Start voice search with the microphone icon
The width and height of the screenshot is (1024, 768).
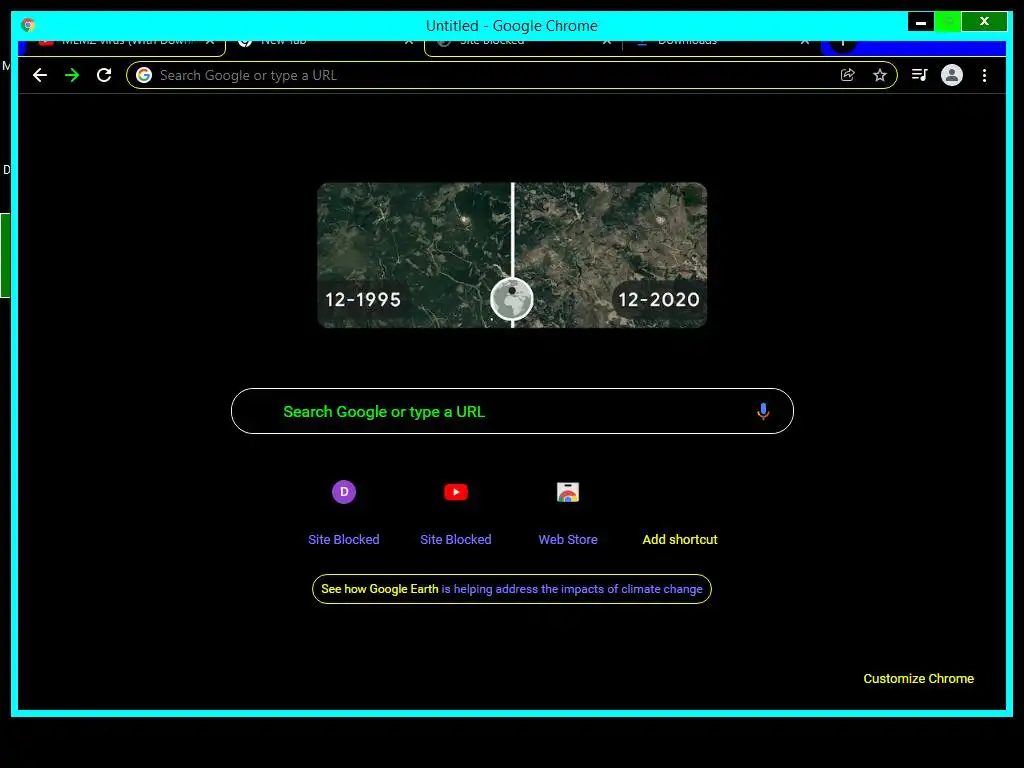point(763,411)
